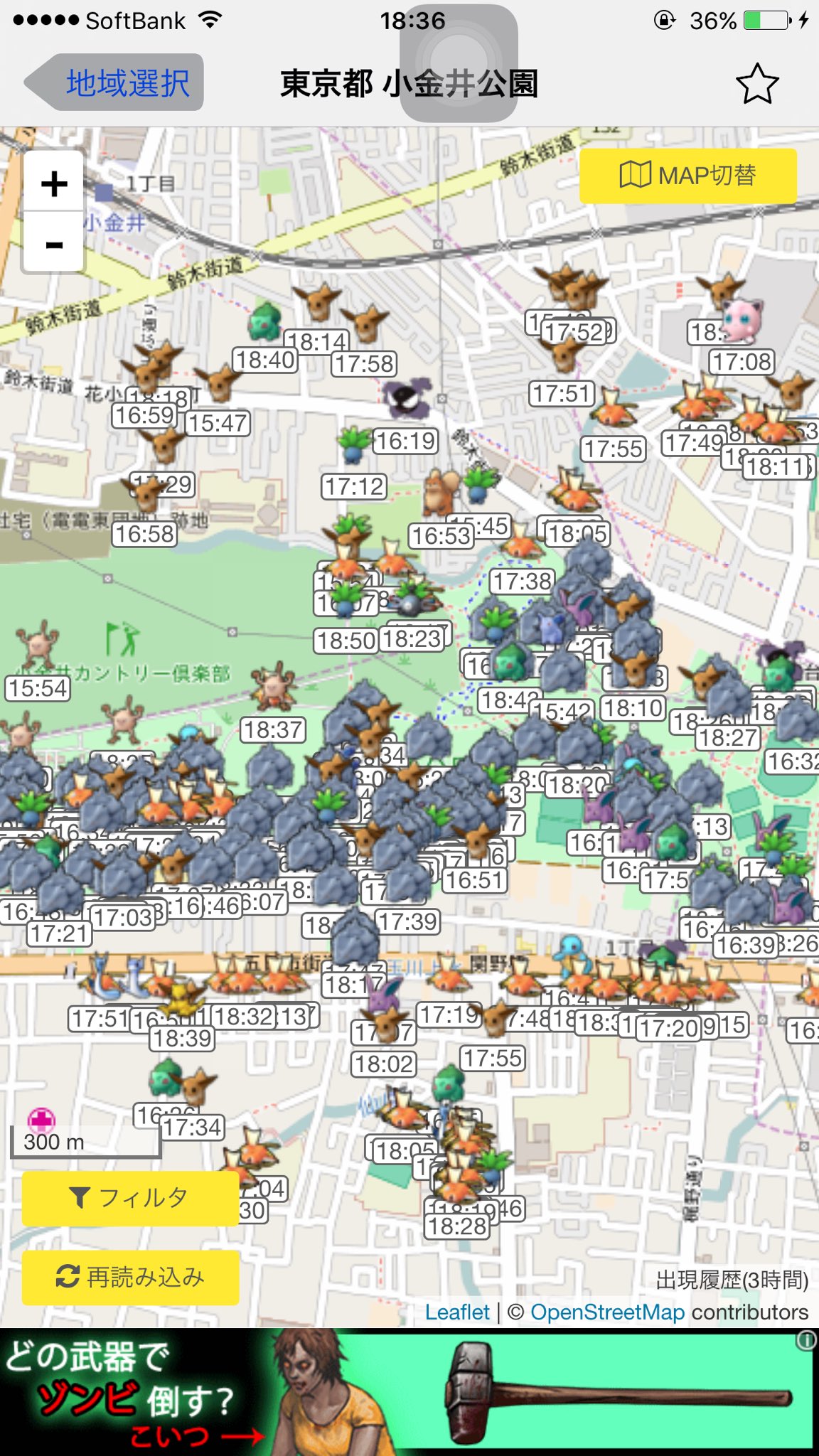Screen dimensions: 819x1456
Task: Tap the 16:39 time label
Action: [x=746, y=946]
